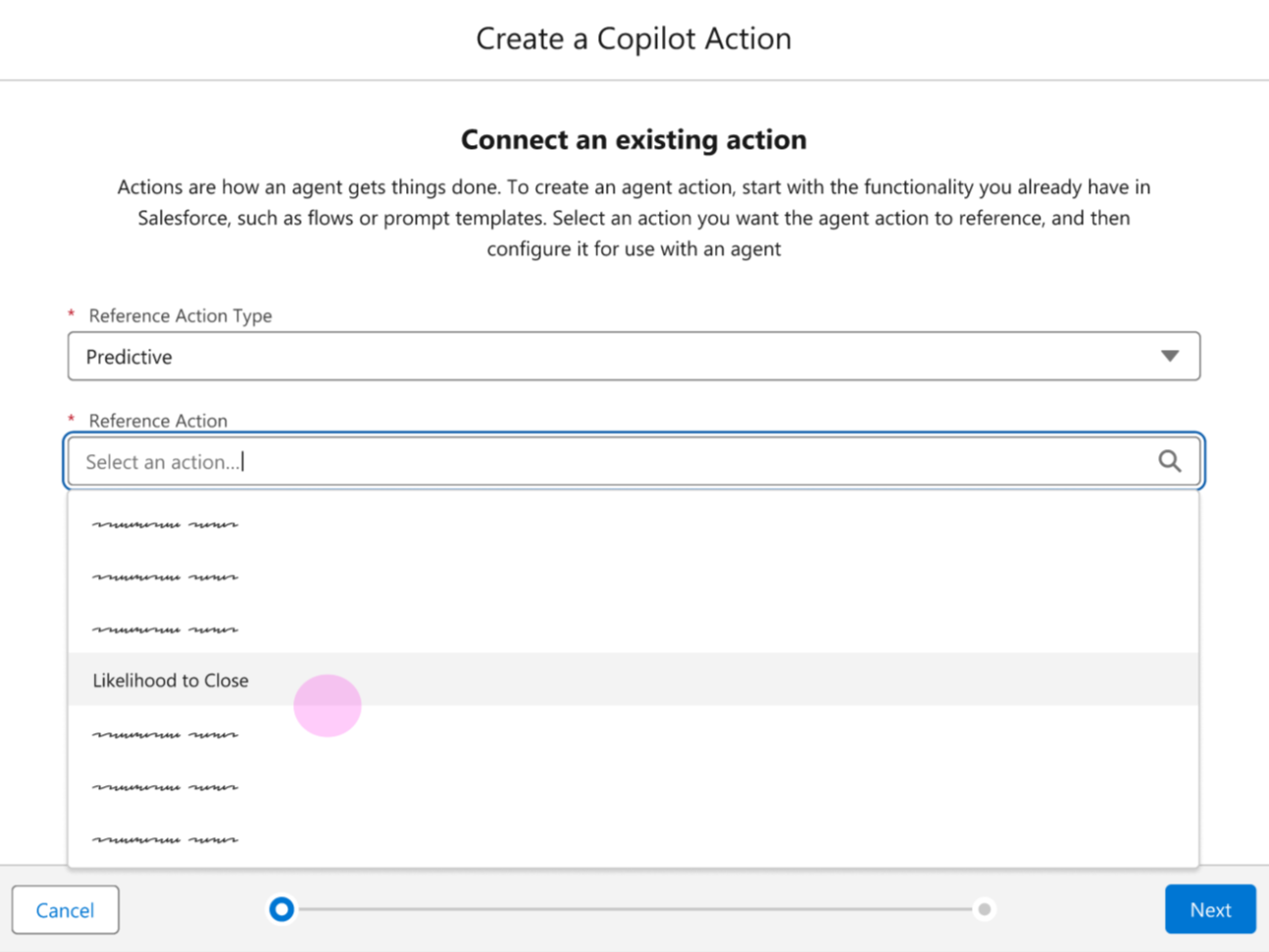Screen dimensions: 1269x952
Task: Choose the second-to-last option in the action list
Action: [165, 787]
